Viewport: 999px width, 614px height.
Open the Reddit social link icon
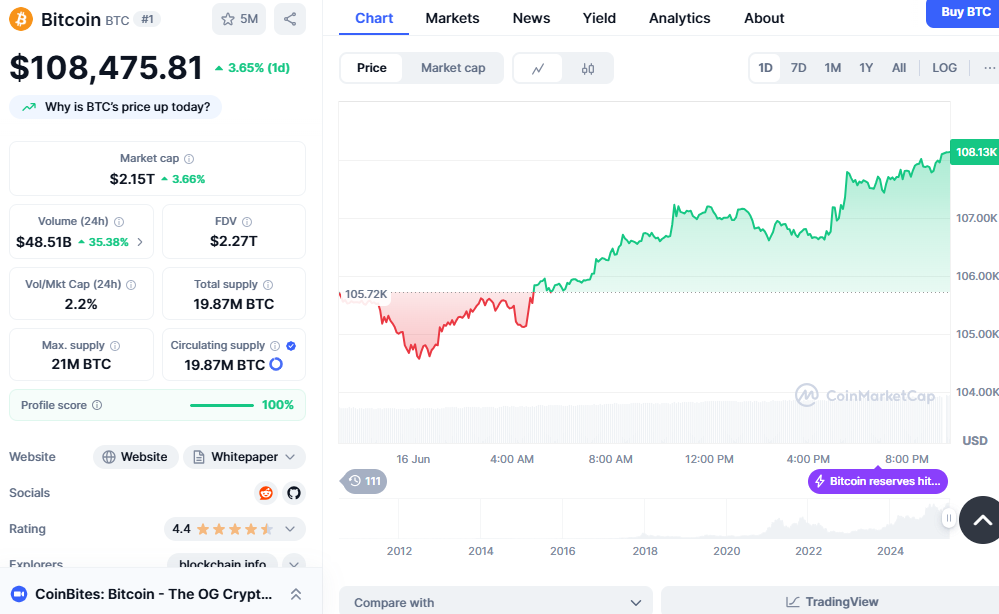[x=266, y=493]
